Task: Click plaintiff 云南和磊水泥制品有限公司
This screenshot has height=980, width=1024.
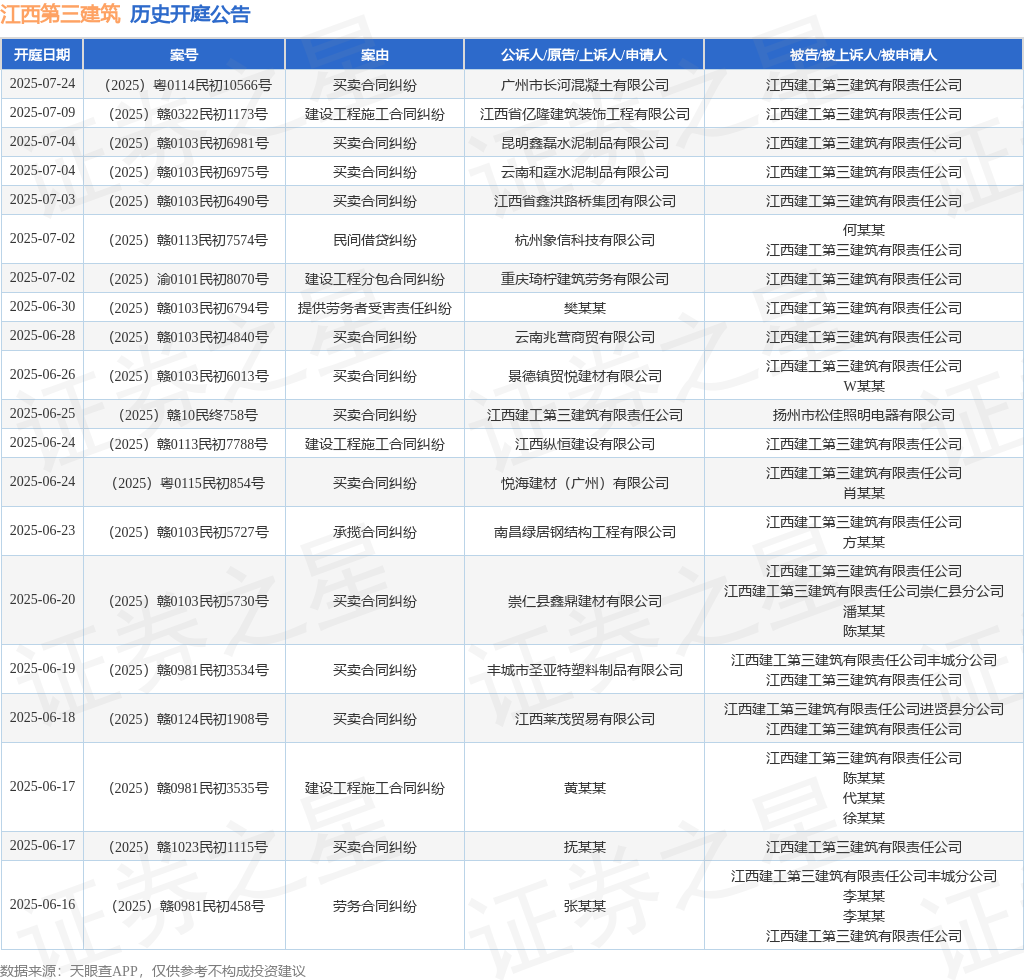Action: click(x=584, y=172)
